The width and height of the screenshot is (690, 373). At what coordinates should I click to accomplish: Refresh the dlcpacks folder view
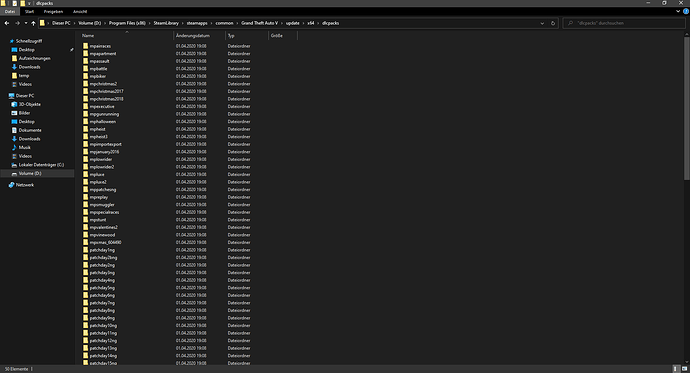[x=553, y=23]
